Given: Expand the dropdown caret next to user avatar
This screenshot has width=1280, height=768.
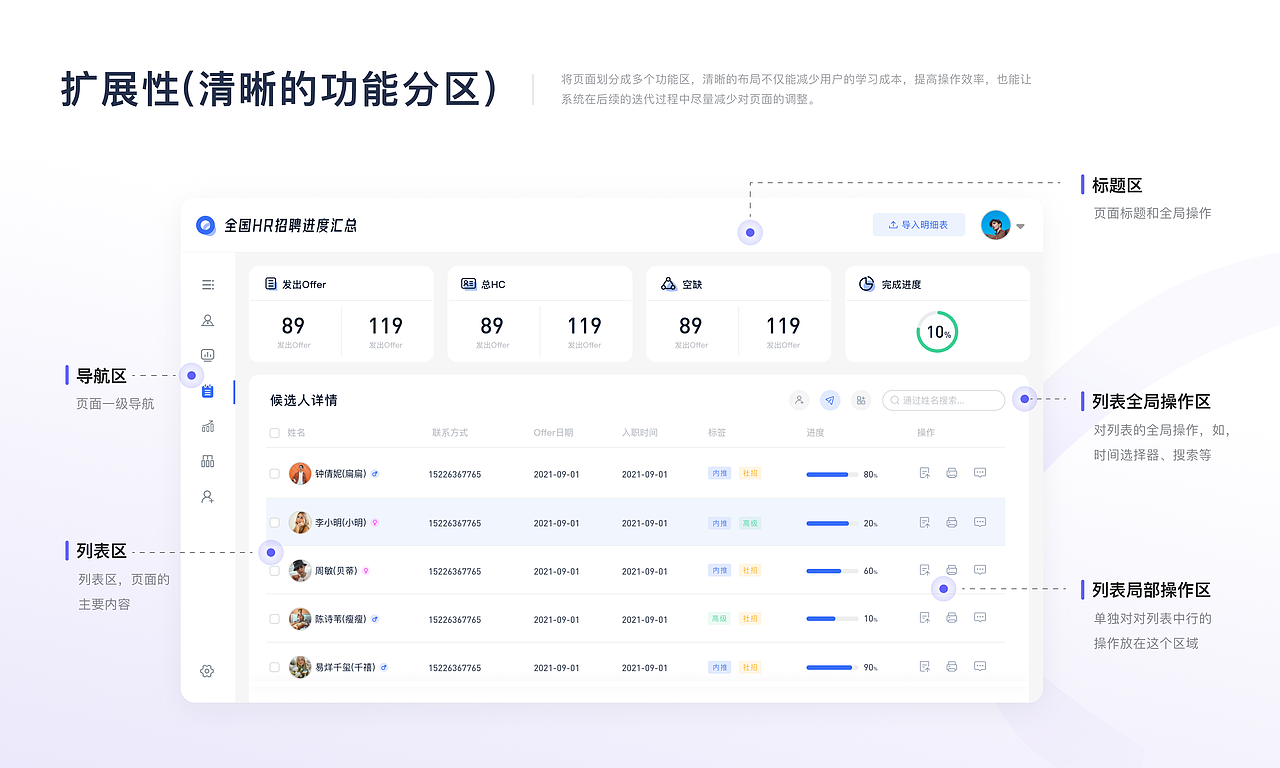Looking at the screenshot, I should pos(1021,226).
